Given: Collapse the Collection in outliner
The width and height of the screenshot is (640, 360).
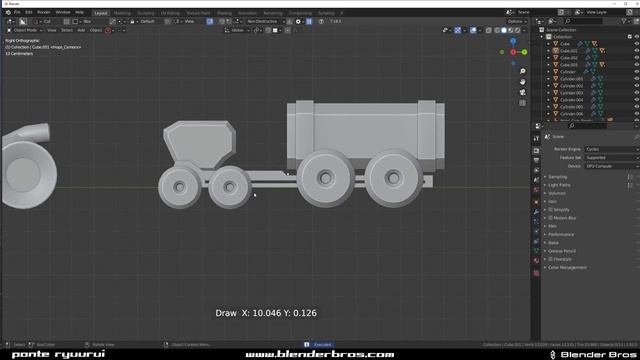Looking at the screenshot, I should click(x=542, y=37).
